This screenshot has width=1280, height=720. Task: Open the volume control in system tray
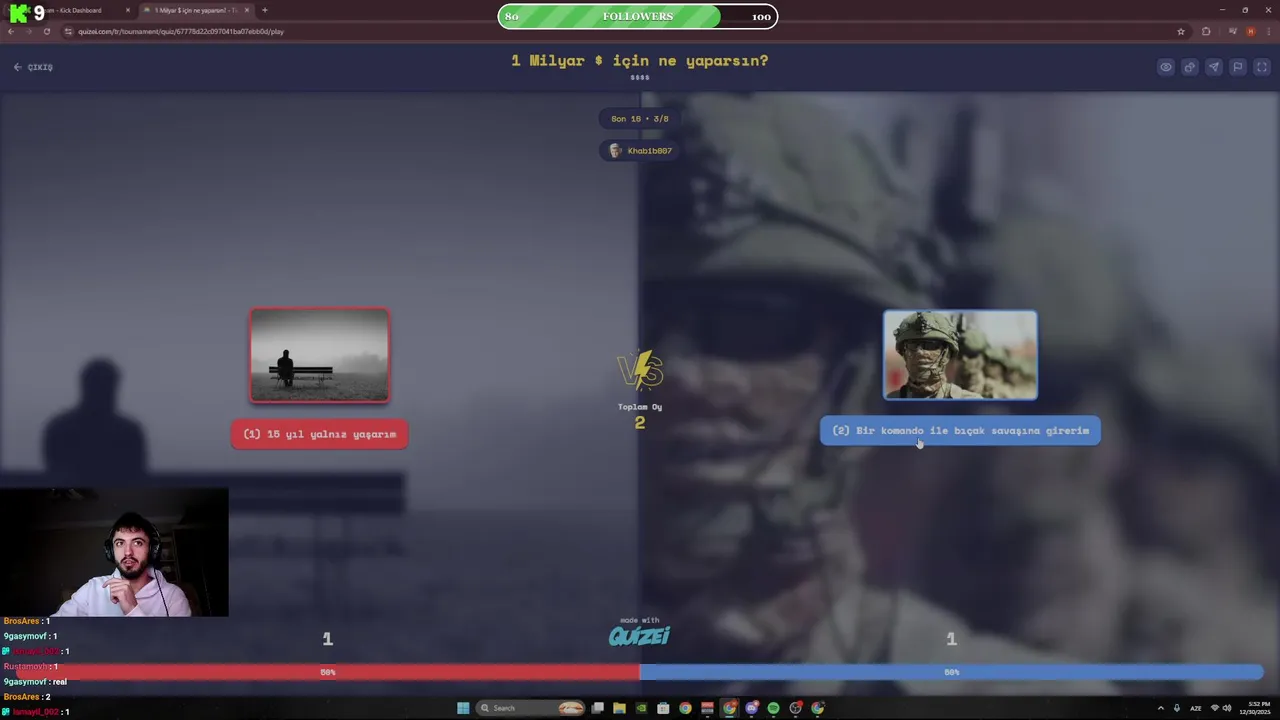tap(1227, 708)
